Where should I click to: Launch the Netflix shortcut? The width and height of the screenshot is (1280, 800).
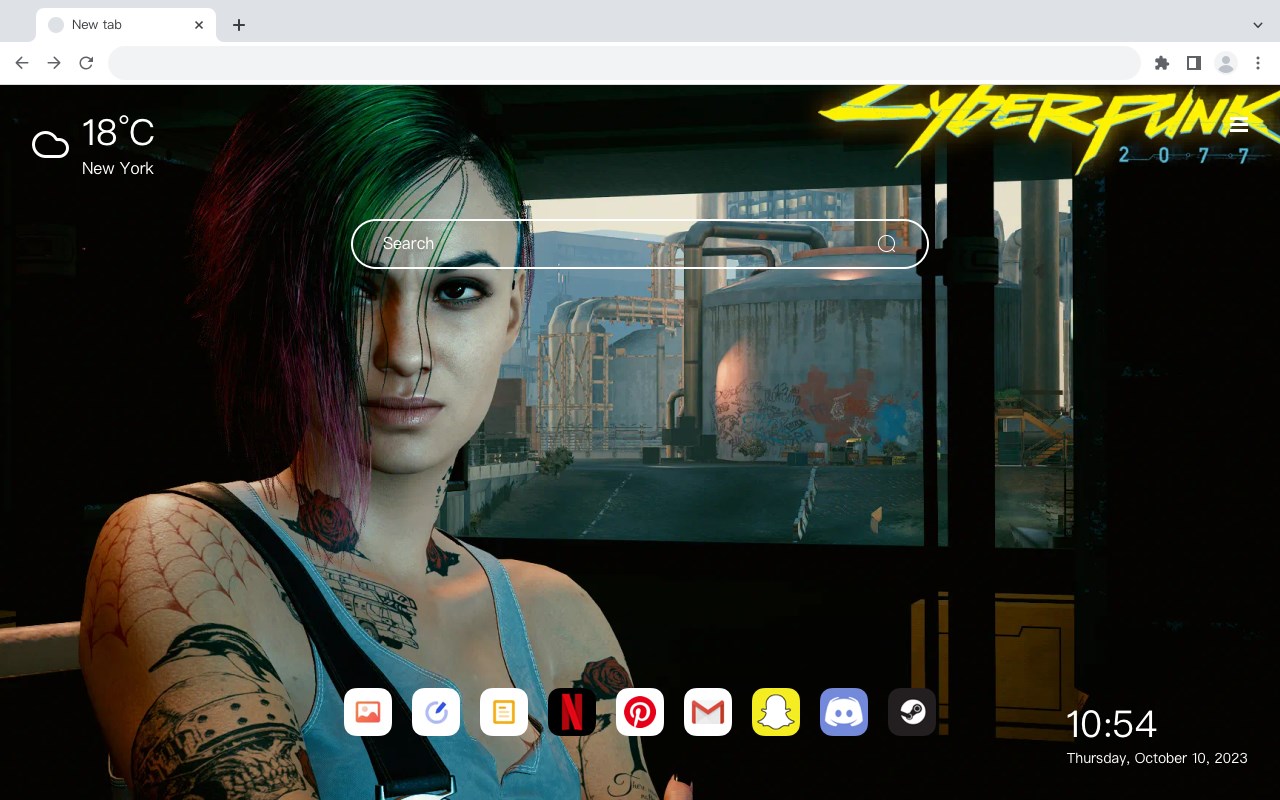(572, 712)
